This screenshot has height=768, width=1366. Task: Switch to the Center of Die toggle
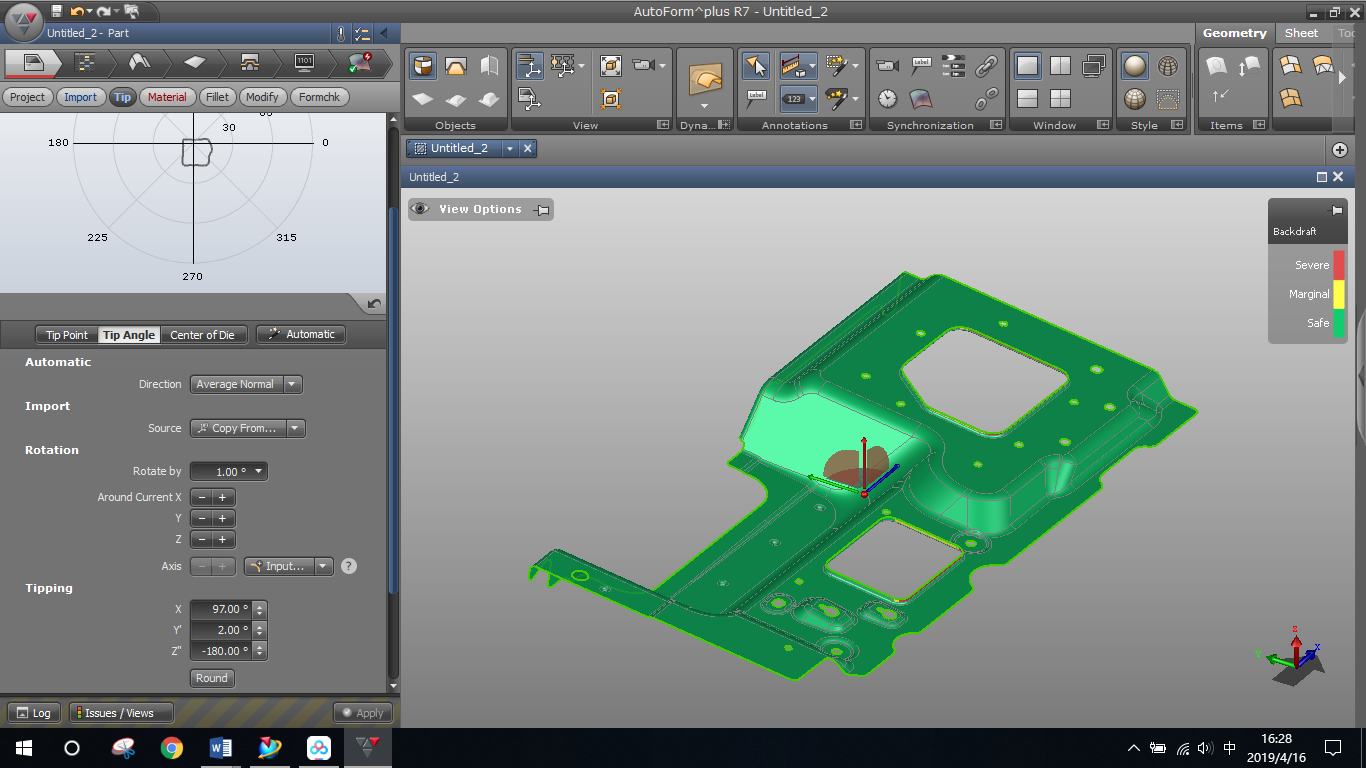(x=202, y=335)
